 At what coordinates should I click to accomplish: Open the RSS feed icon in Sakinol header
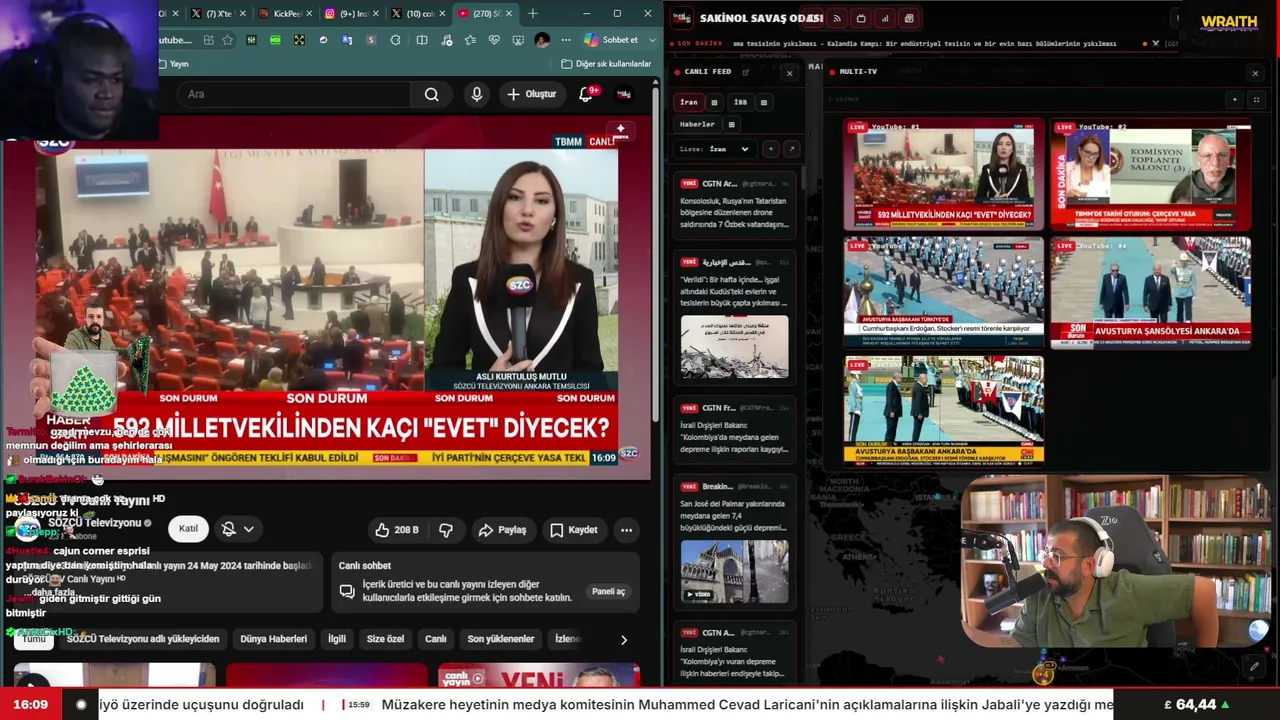pyautogui.click(x=837, y=18)
